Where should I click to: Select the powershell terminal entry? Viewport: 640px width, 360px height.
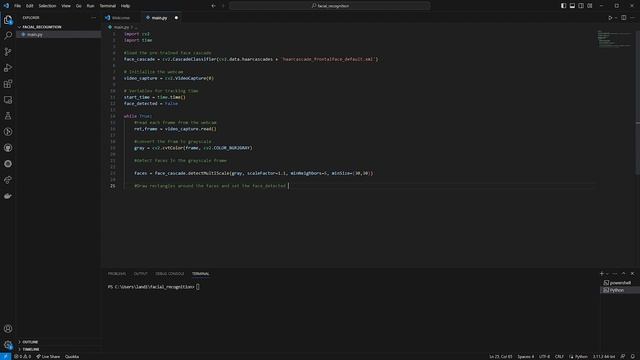coord(620,282)
